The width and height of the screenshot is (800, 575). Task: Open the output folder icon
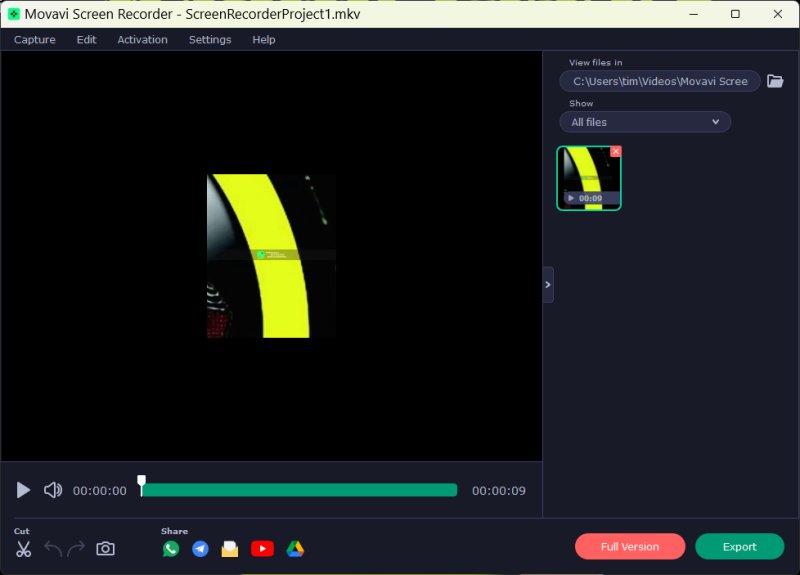coord(775,81)
